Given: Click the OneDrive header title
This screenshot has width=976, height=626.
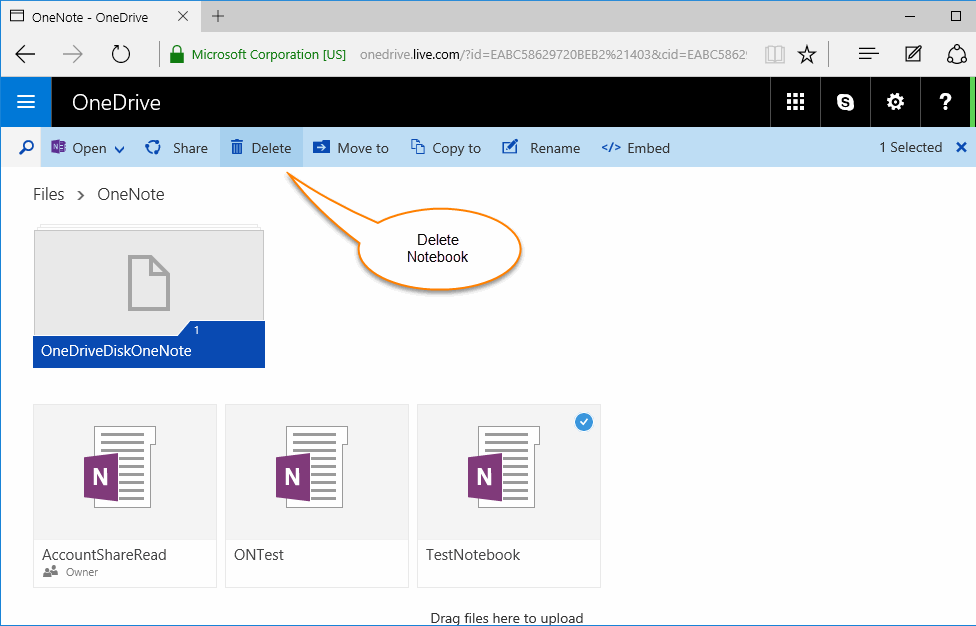Looking at the screenshot, I should (116, 102).
